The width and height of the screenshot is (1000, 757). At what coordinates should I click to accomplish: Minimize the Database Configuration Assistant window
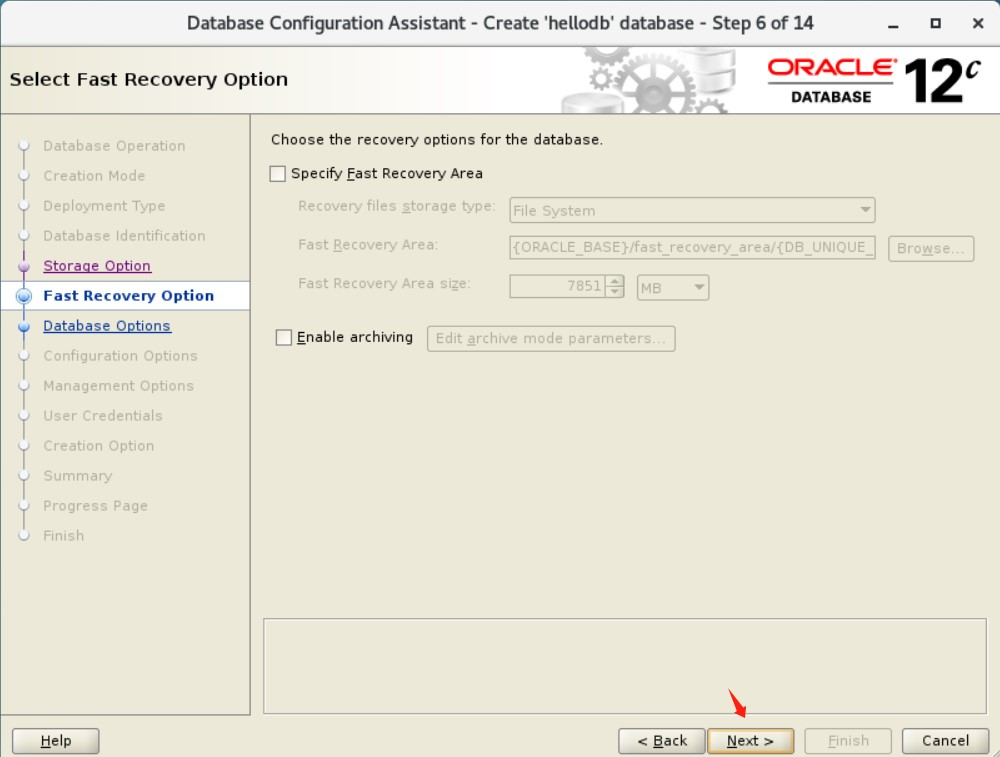point(893,24)
